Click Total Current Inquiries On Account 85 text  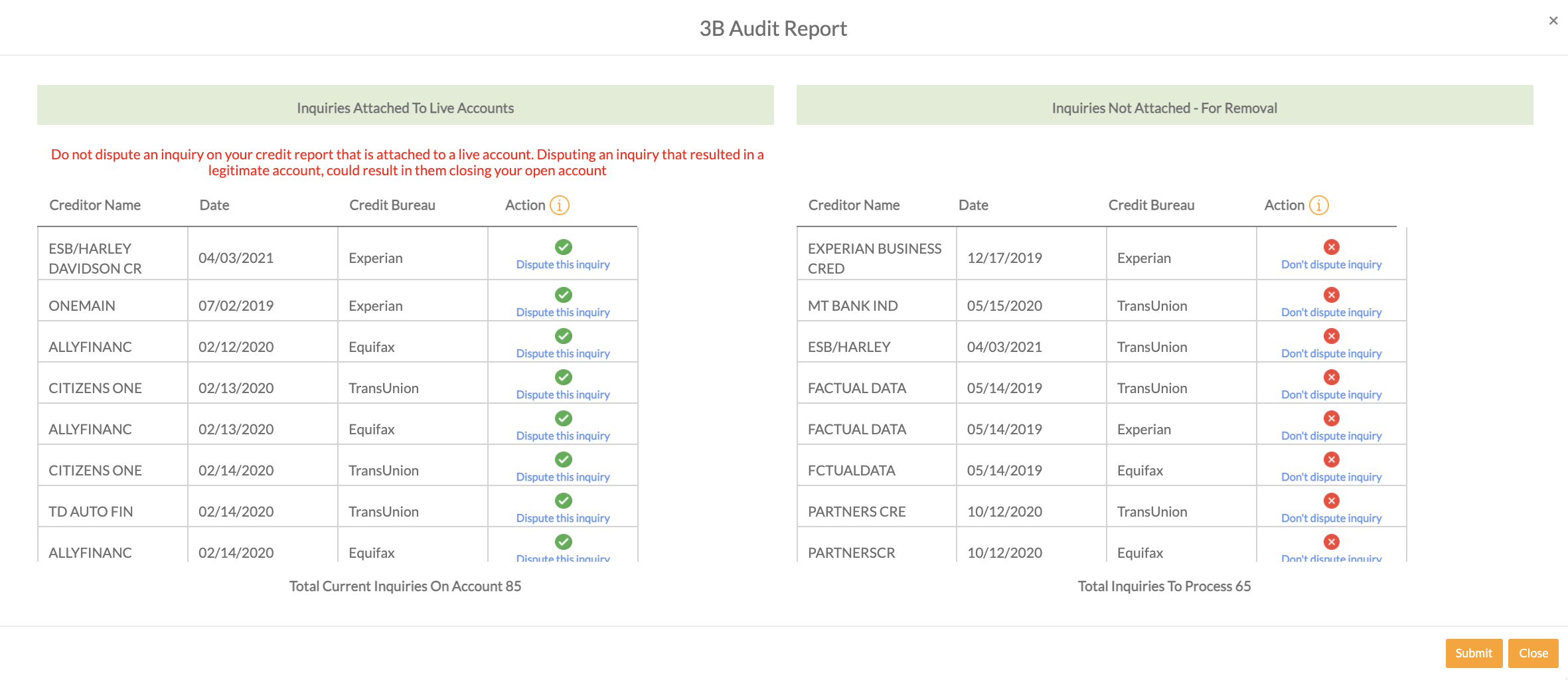[x=406, y=586]
